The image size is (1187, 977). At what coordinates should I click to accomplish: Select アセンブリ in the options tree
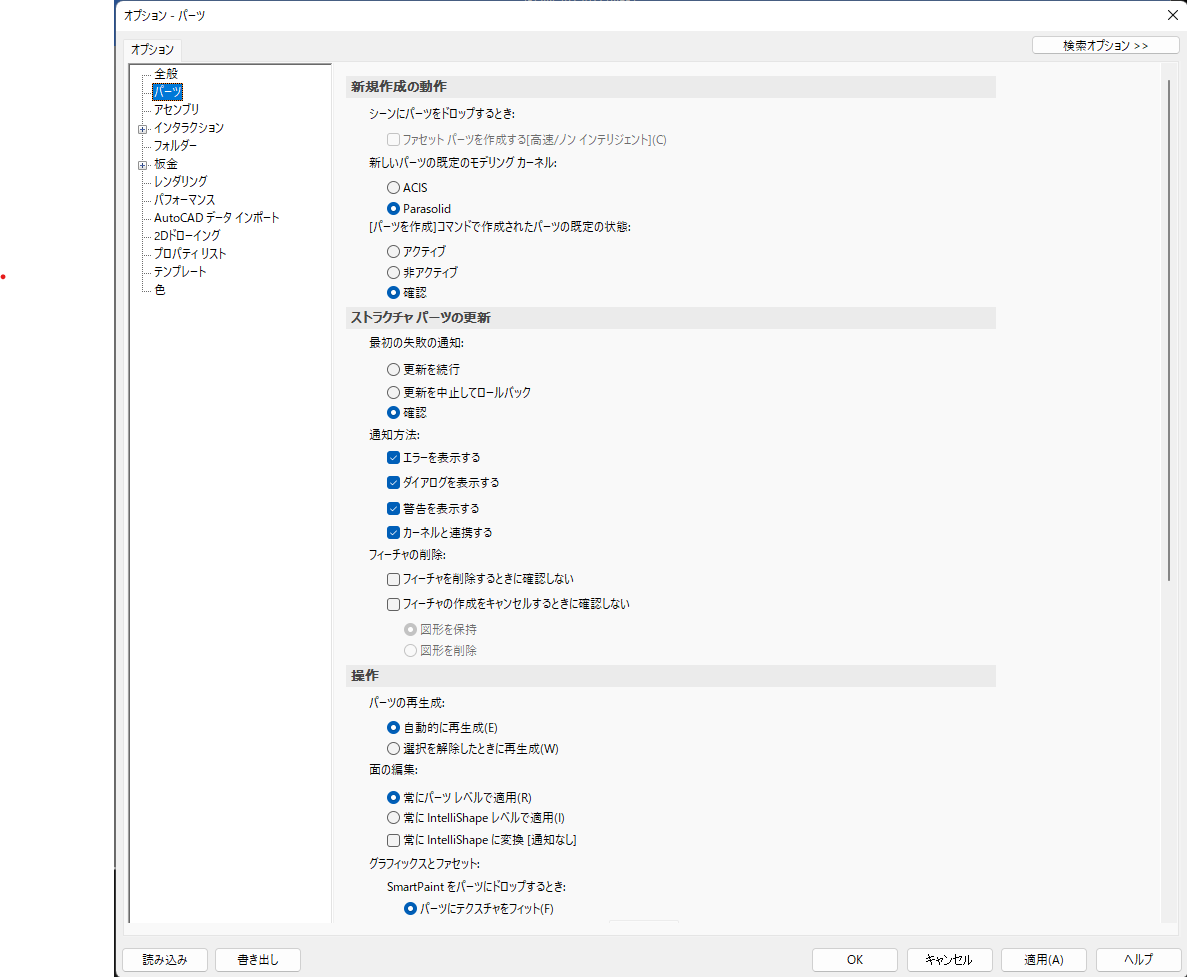coord(176,109)
